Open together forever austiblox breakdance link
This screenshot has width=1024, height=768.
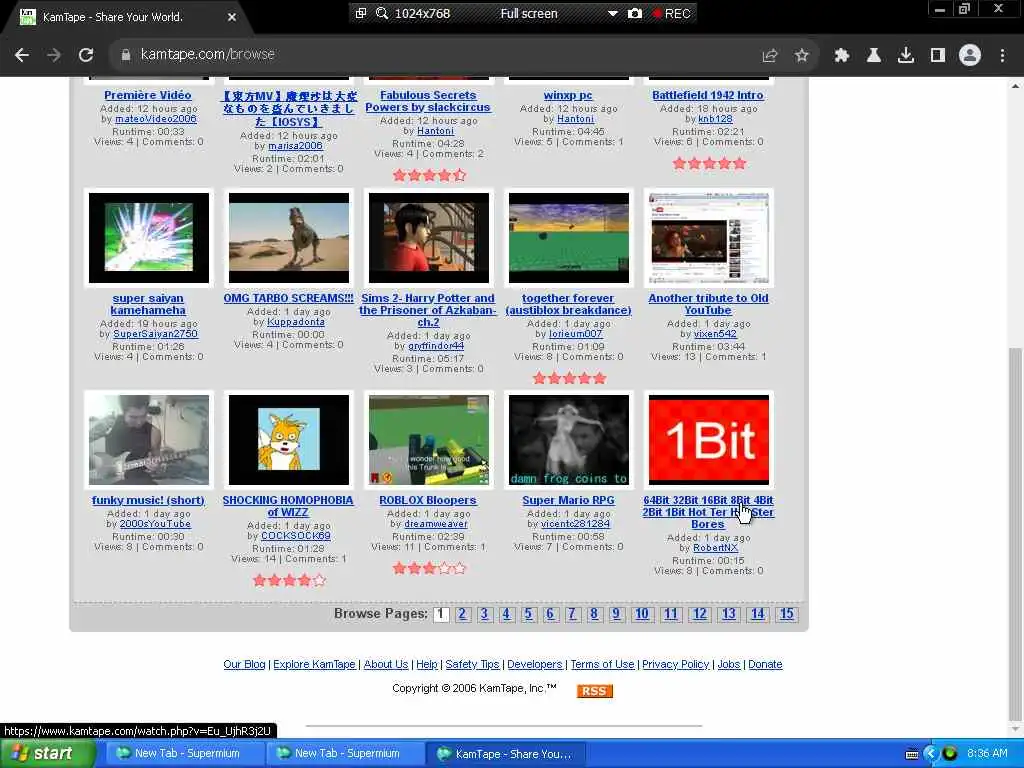pos(568,304)
